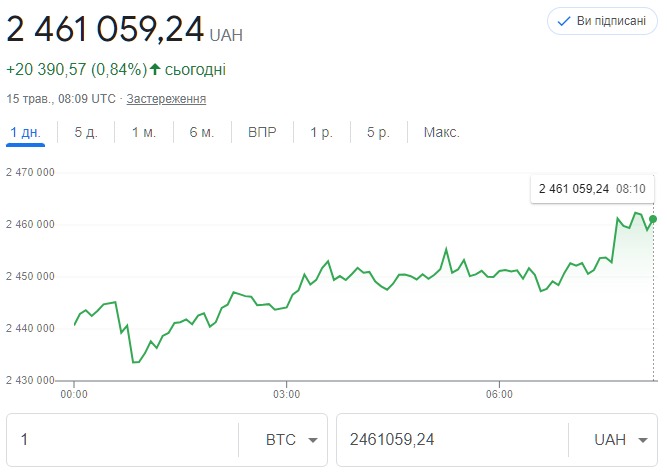Select the 'Макс.' range tab

pyautogui.click(x=441, y=133)
